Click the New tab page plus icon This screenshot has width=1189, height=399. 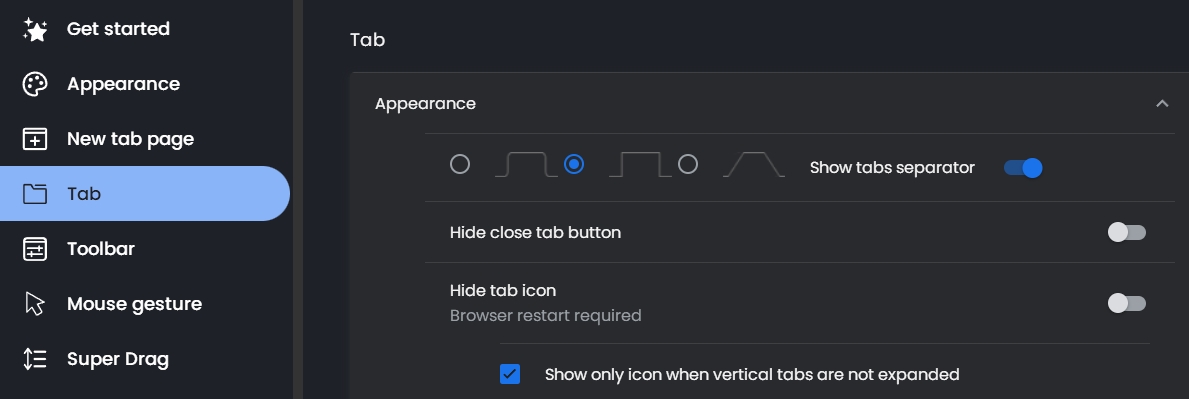tap(35, 140)
